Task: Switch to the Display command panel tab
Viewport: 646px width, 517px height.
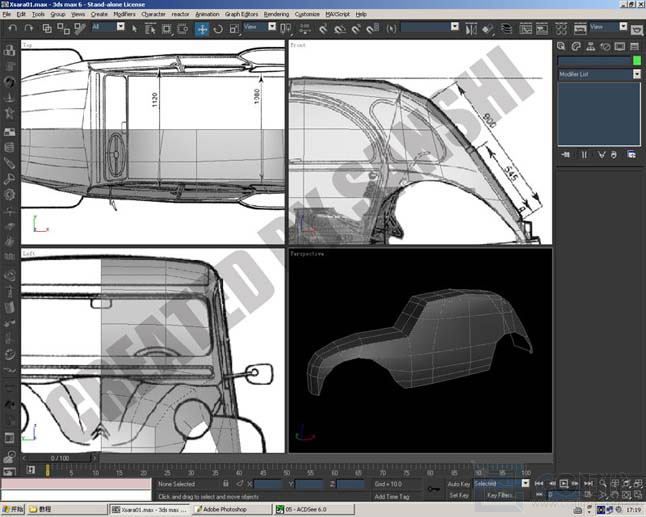Action: pos(620,46)
